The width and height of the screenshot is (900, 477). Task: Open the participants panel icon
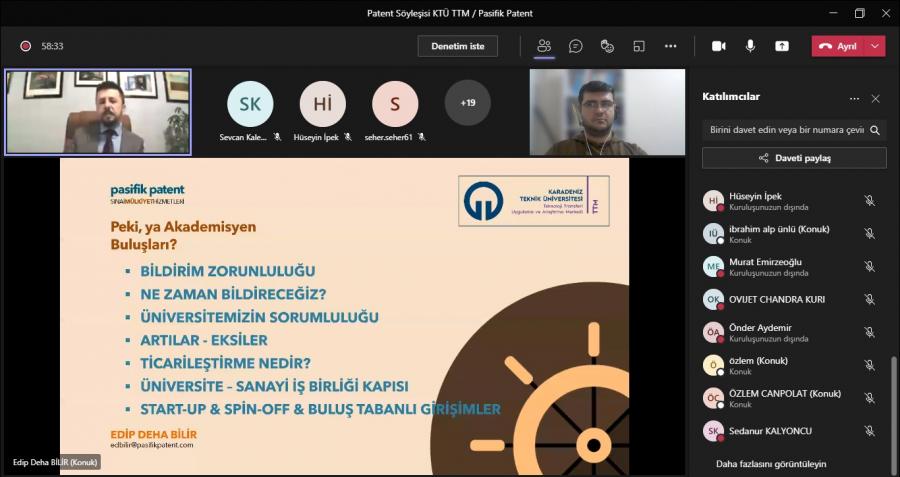click(x=544, y=46)
